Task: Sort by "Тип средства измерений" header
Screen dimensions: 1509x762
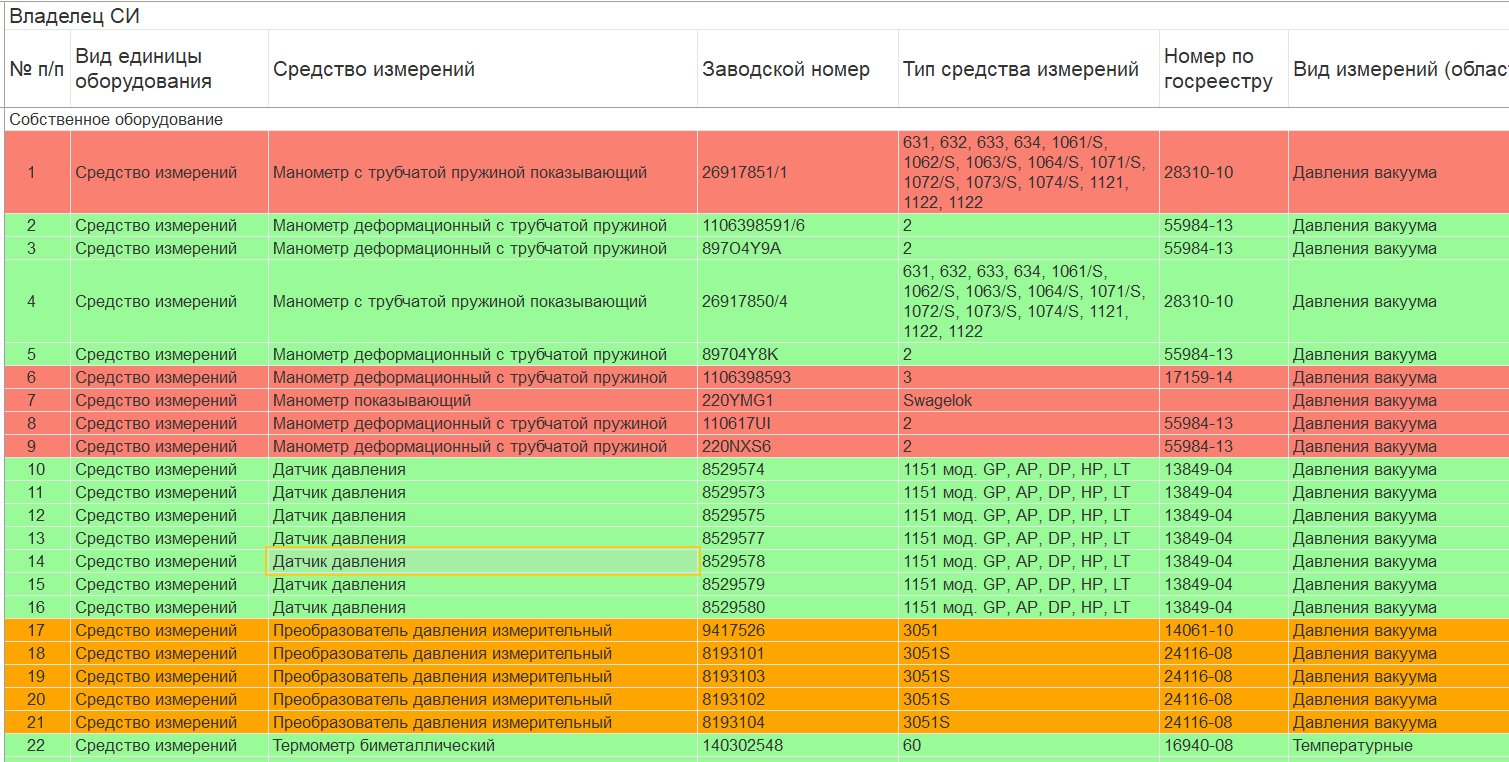Action: pyautogui.click(x=1020, y=69)
